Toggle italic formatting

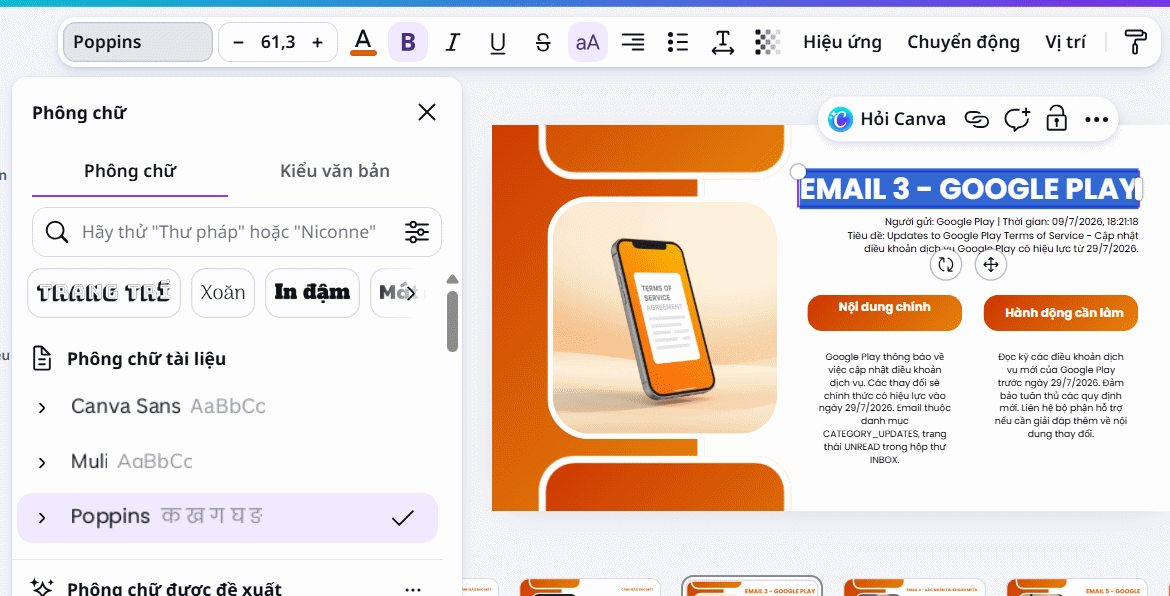click(452, 42)
